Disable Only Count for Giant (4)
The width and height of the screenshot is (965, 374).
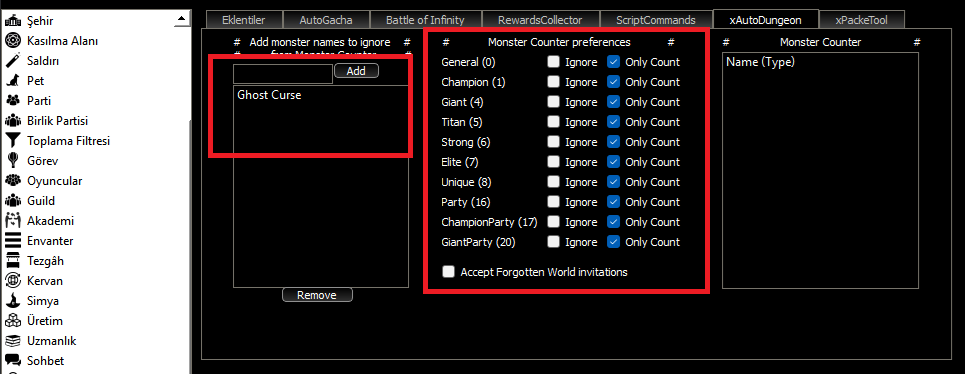(x=614, y=102)
